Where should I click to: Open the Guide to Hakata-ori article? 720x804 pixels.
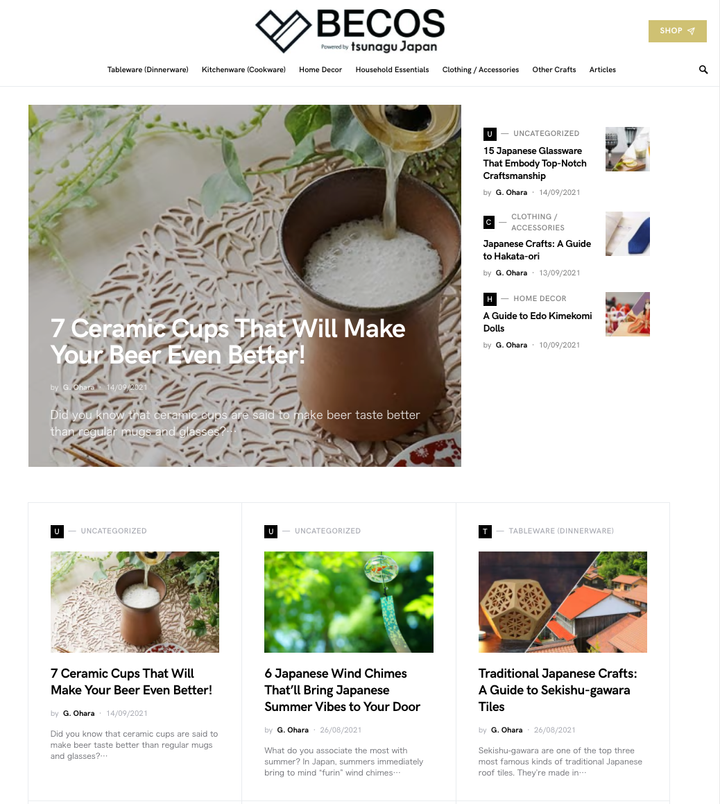click(x=537, y=250)
